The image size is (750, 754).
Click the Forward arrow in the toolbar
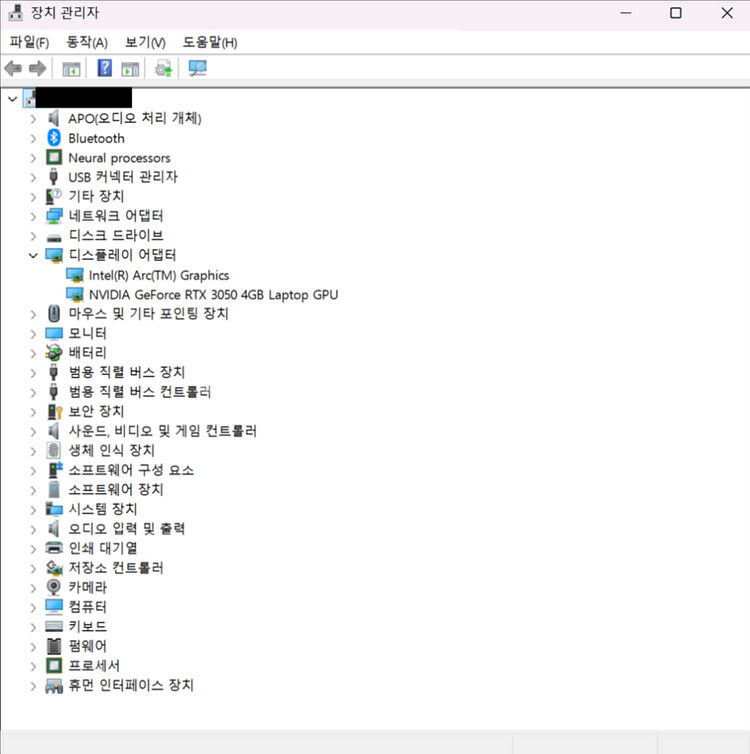[37, 68]
